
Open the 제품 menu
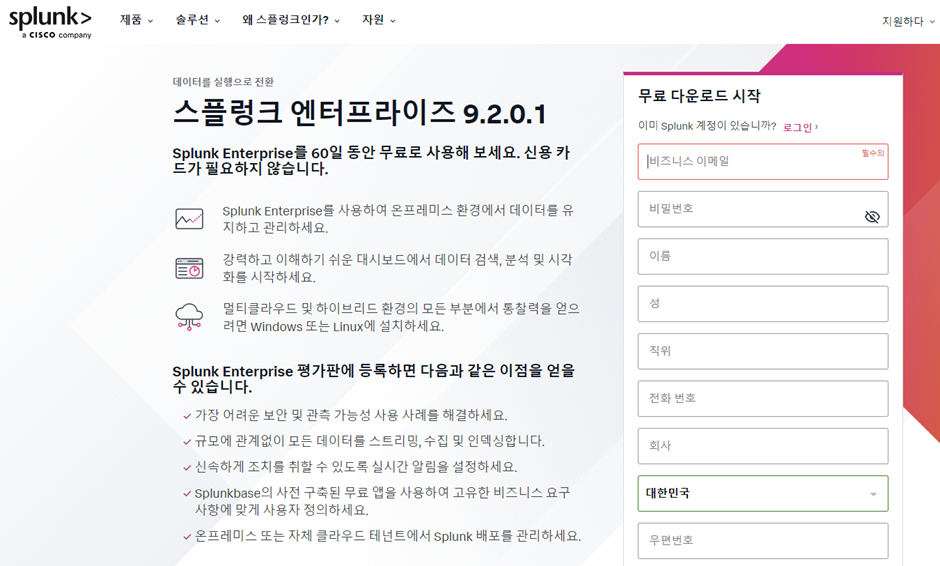(x=136, y=20)
